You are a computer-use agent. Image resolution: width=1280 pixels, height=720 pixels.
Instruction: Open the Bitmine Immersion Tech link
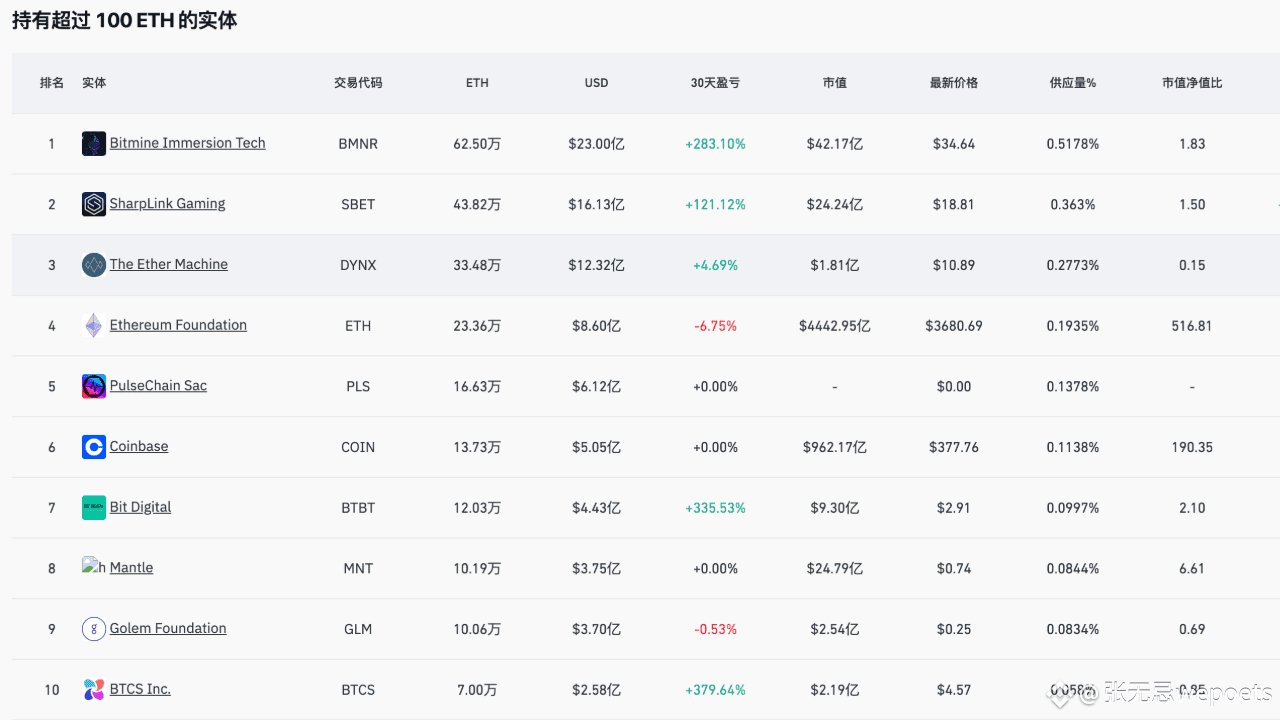pyautogui.click(x=188, y=143)
